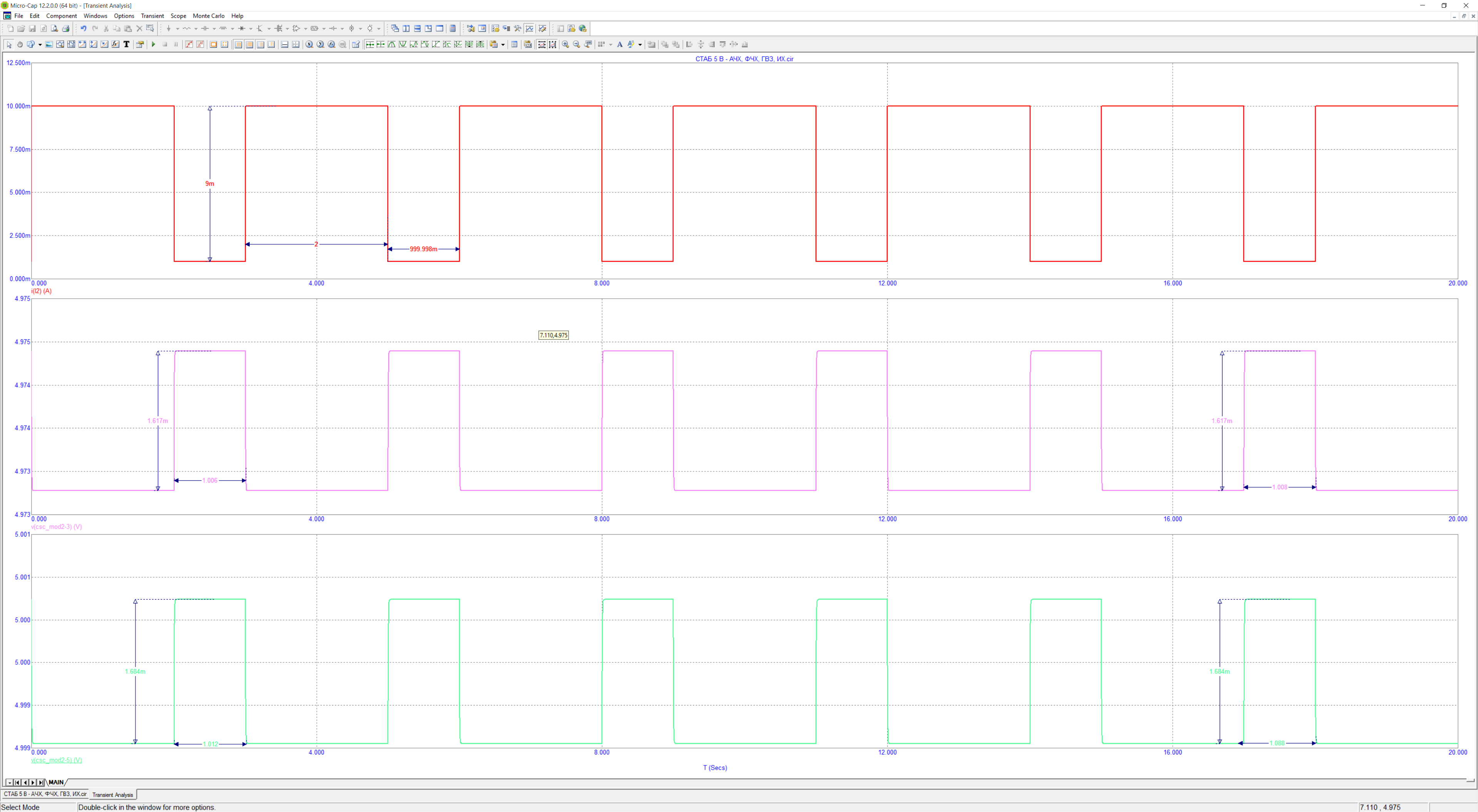Click the Valley cursor mode icon

[x=403, y=44]
